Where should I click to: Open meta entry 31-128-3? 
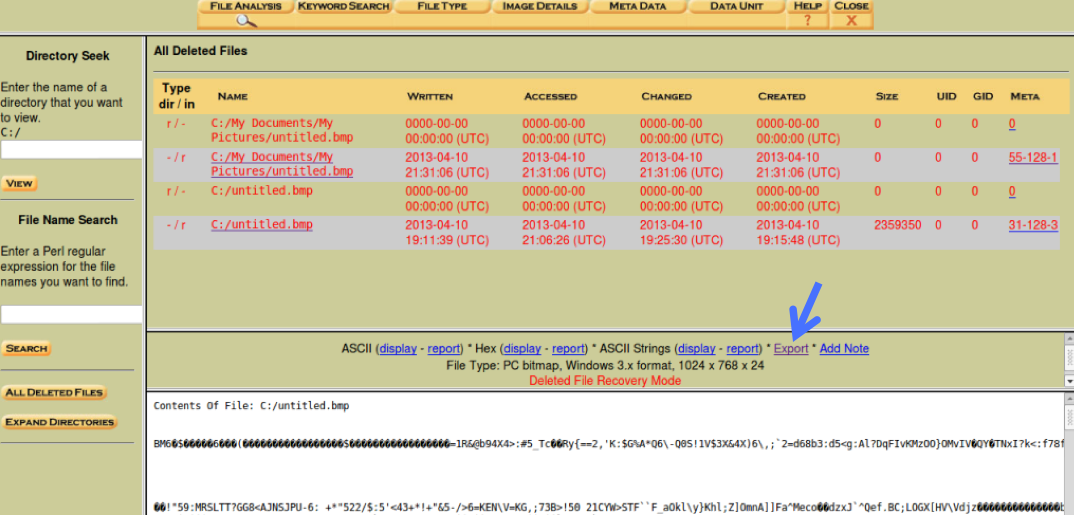tap(1033, 225)
